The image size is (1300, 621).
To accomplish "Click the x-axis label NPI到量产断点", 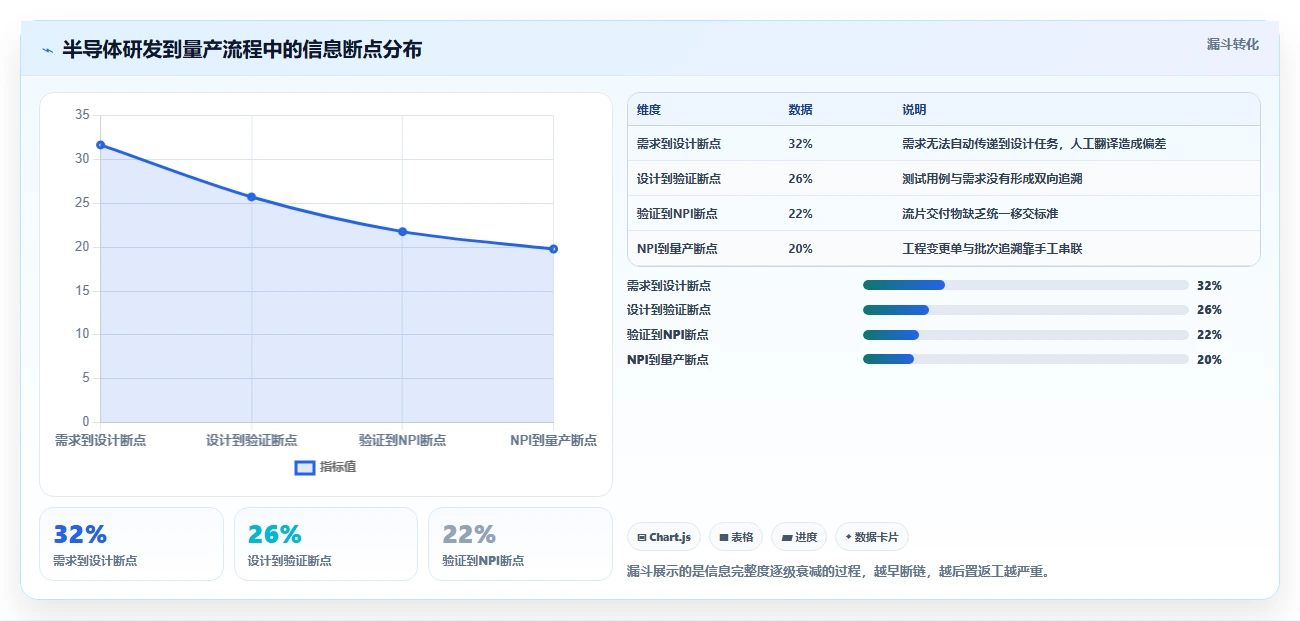I will coord(553,440).
